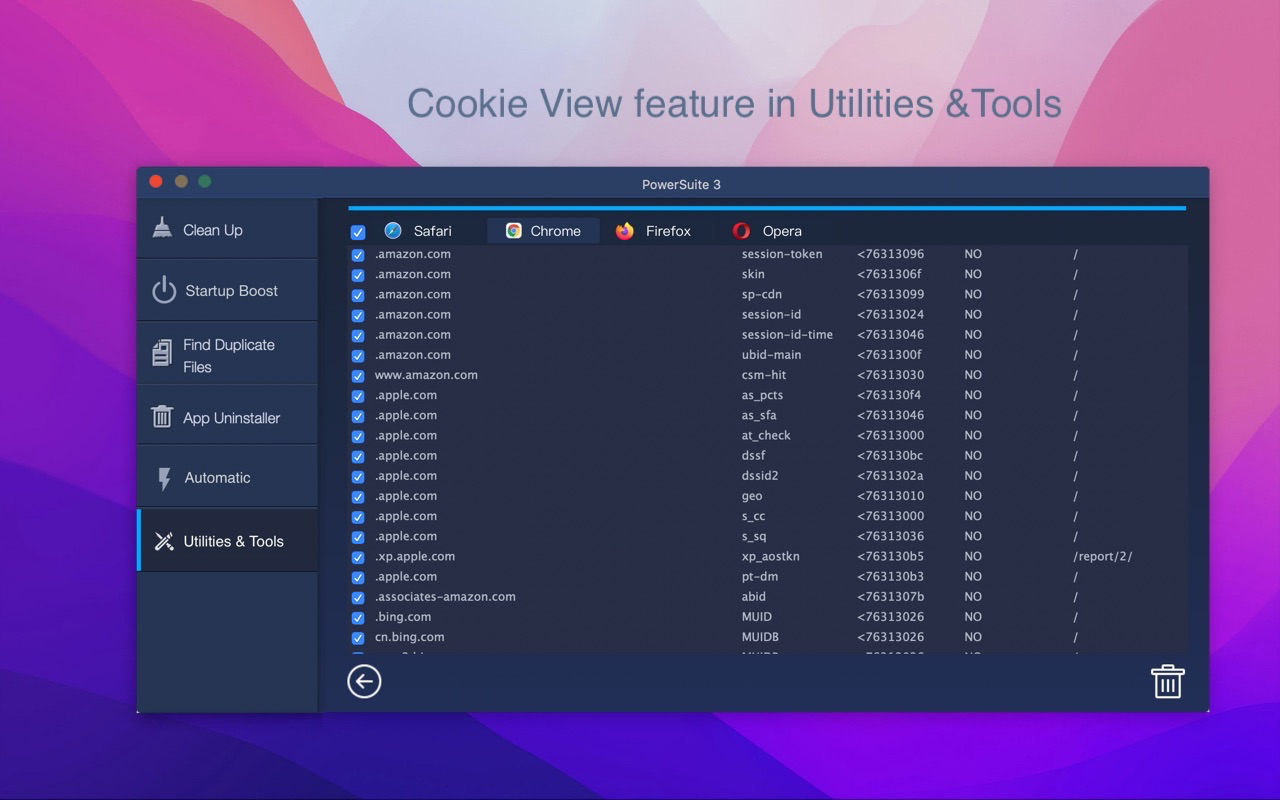Image resolution: width=1280 pixels, height=800 pixels.
Task: Open the Startup Boost section
Action: (x=228, y=291)
